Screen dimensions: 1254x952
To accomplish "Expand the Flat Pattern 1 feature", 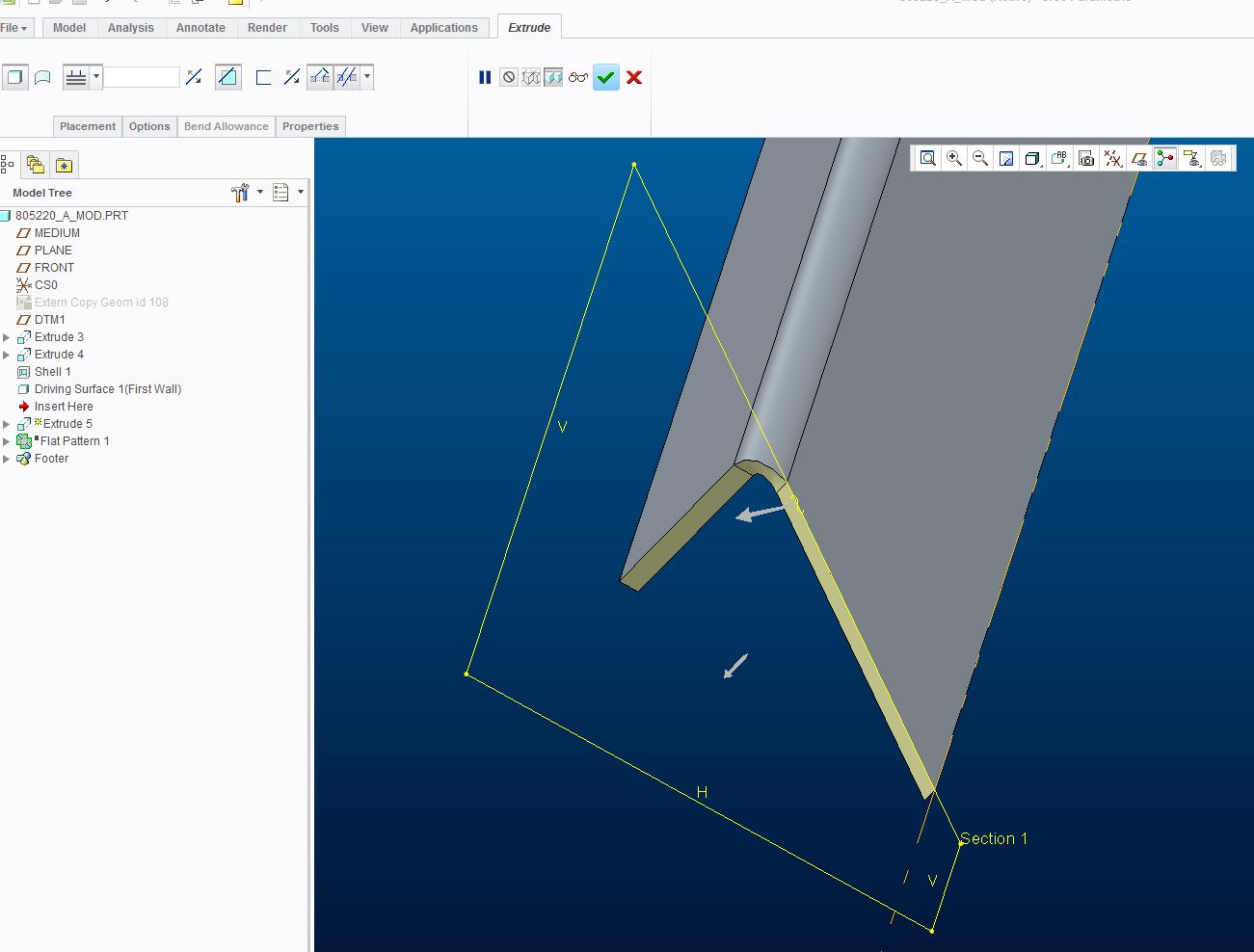I will (7, 441).
